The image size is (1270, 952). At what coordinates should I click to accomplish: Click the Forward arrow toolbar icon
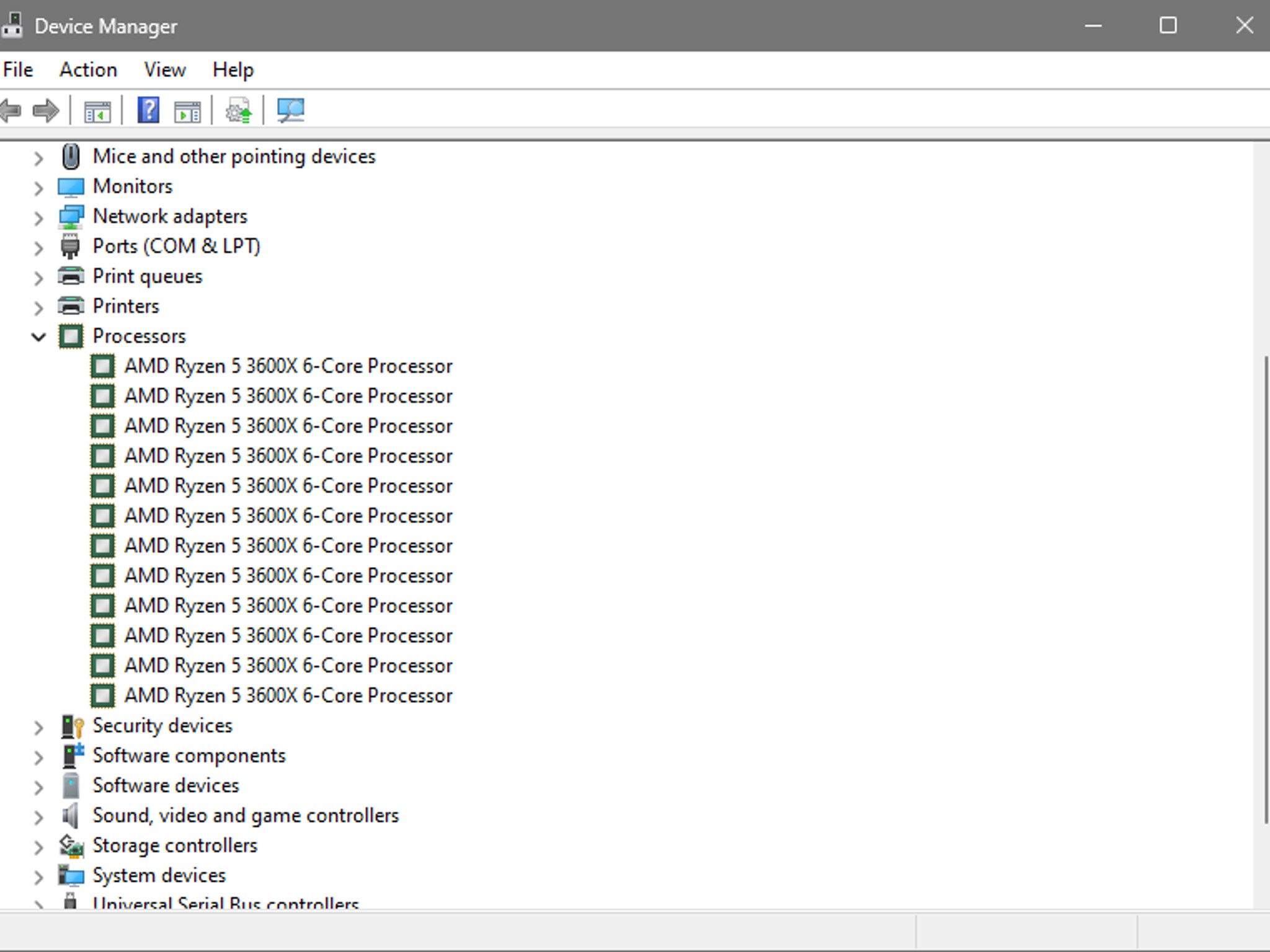45,112
